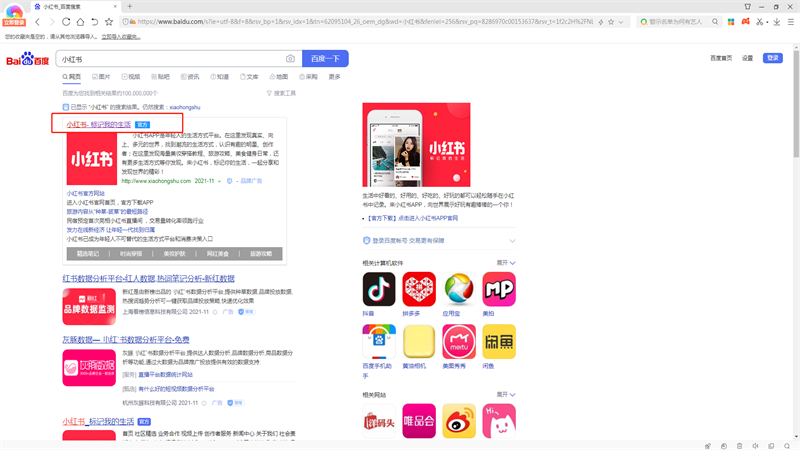Open the browser hamburger menu
This screenshot has width=800, height=450.
pyautogui.click(x=791, y=22)
